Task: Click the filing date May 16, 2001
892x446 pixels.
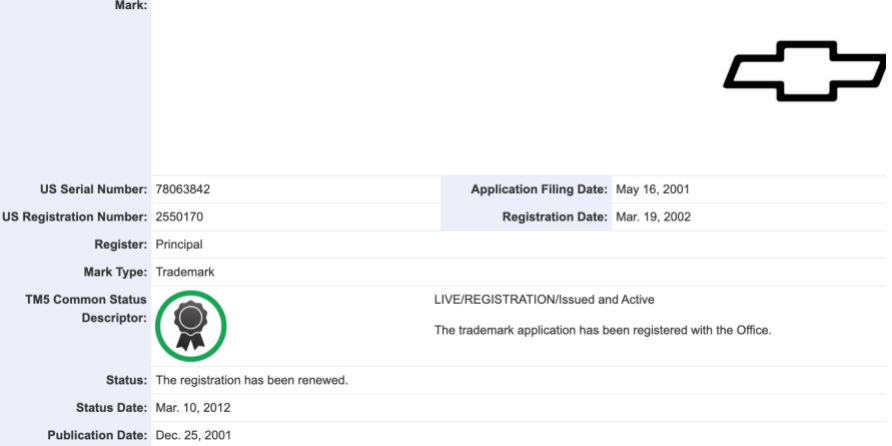Action: pyautogui.click(x=652, y=189)
